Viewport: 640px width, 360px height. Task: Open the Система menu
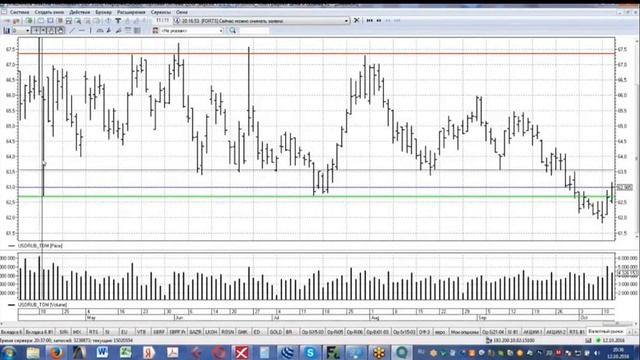[19, 12]
